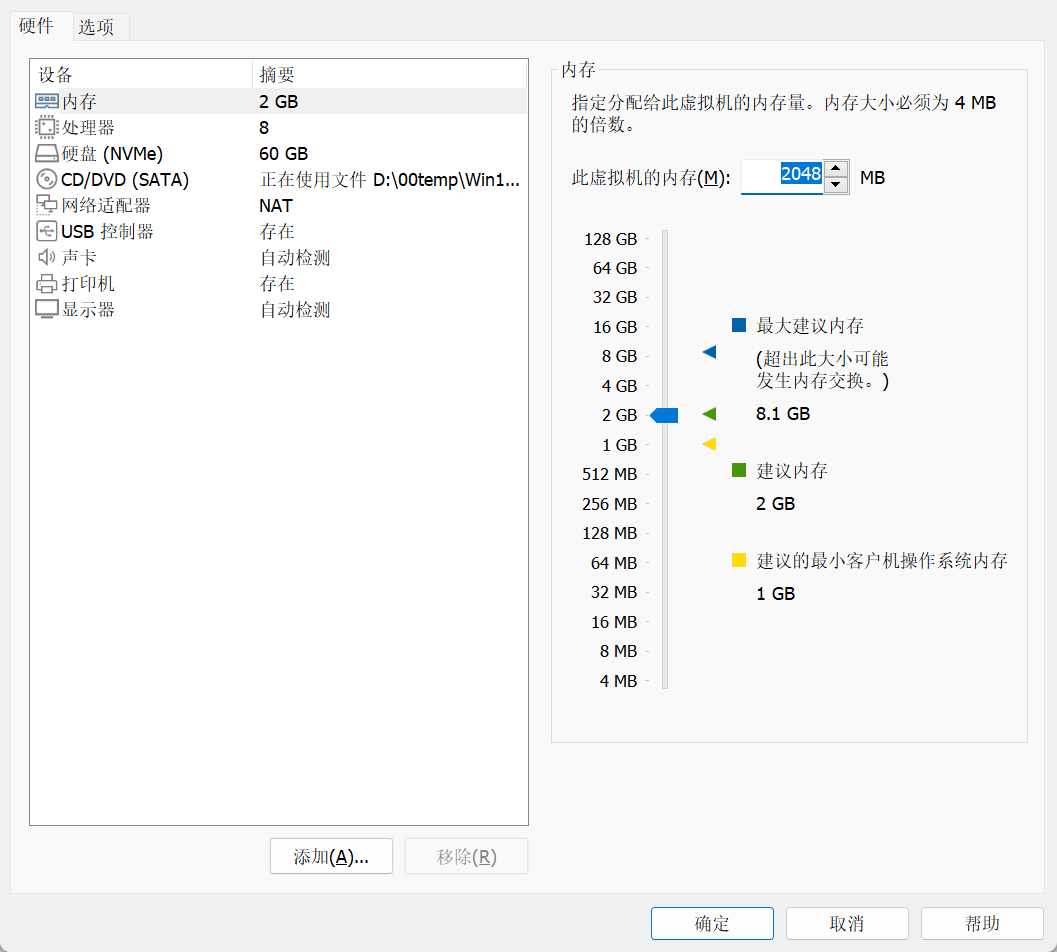Click the display (显示器) monitor icon
This screenshot has height=952, width=1057.
tap(47, 309)
